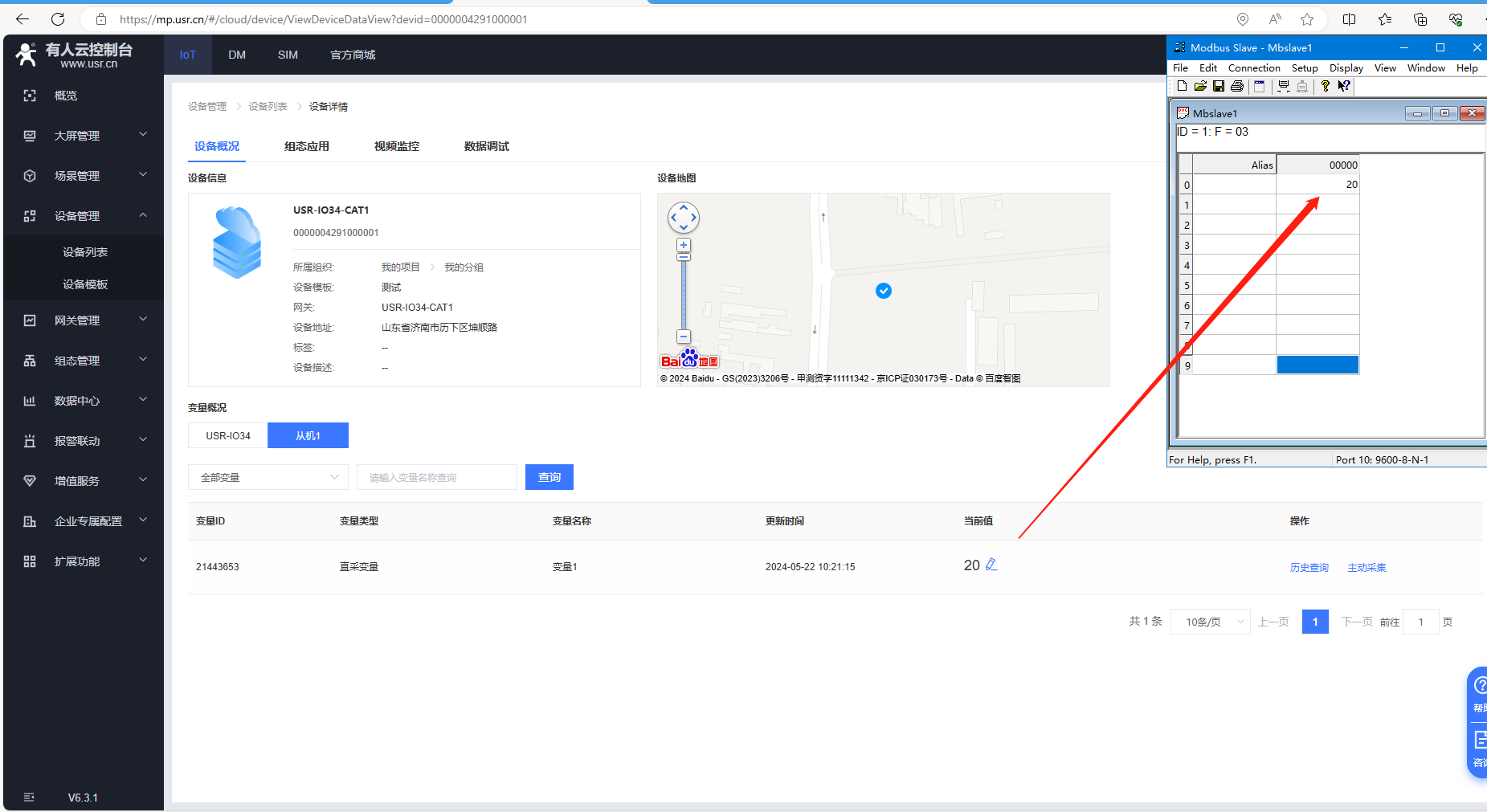Edit current value with the pencil icon
Screen dimensions: 1487x812
coord(991,565)
